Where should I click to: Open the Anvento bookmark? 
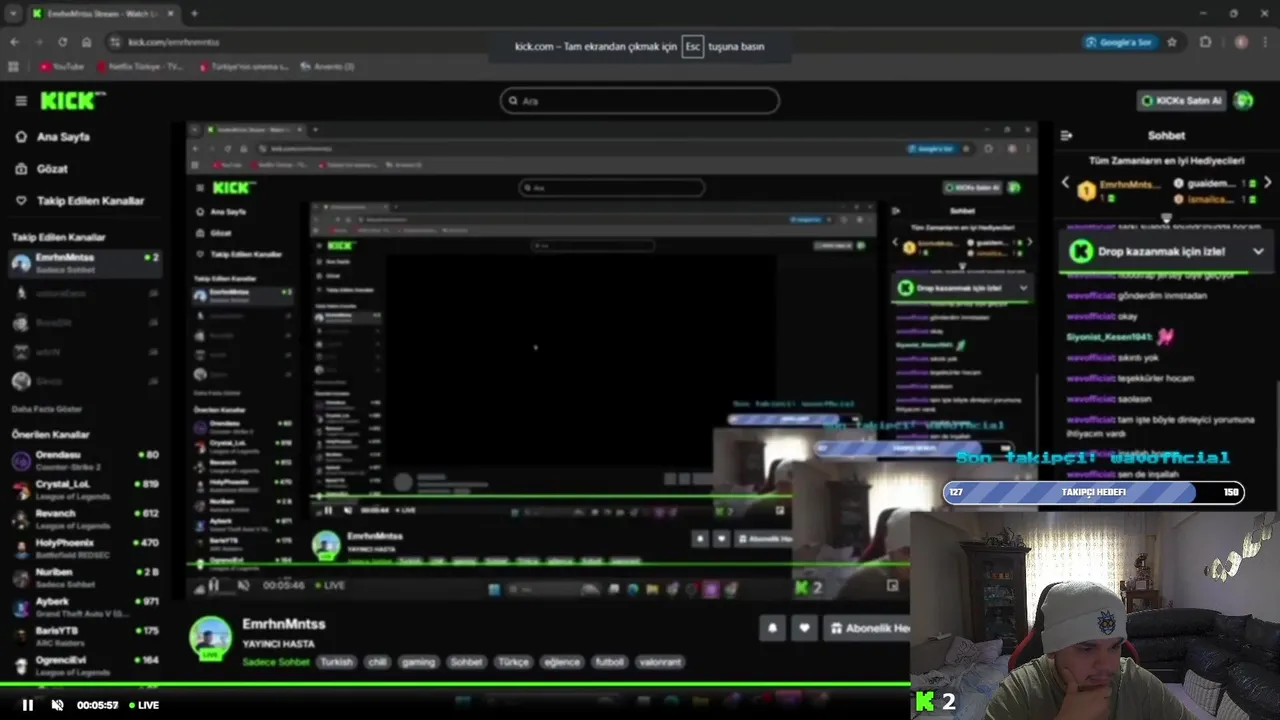(x=327, y=67)
